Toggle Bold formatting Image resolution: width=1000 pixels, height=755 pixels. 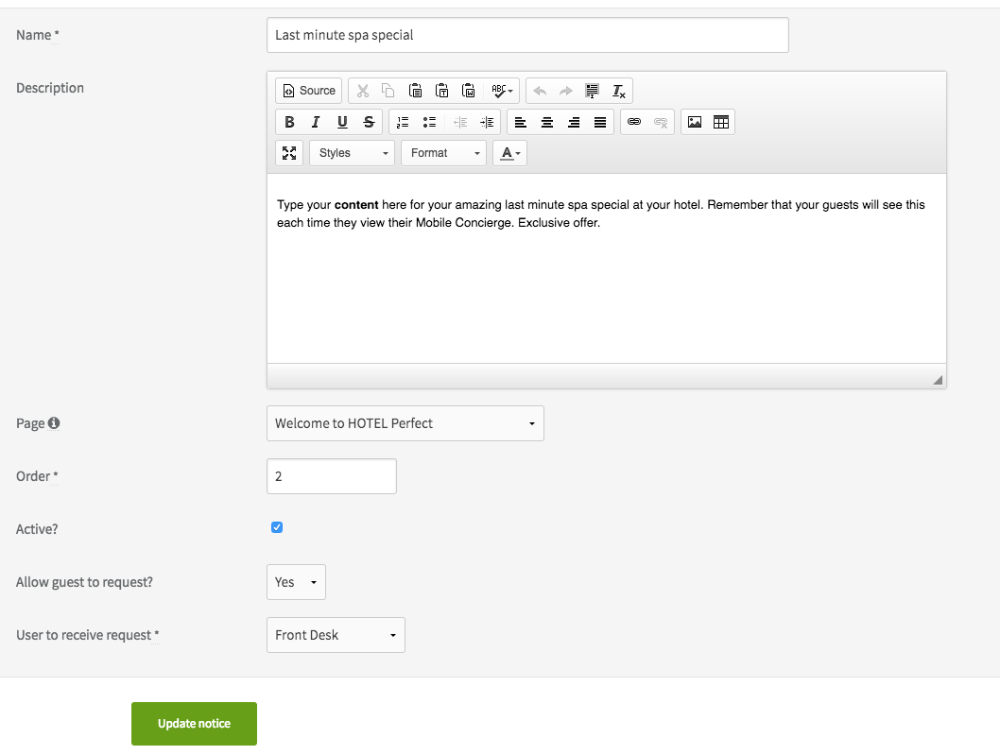(289, 122)
